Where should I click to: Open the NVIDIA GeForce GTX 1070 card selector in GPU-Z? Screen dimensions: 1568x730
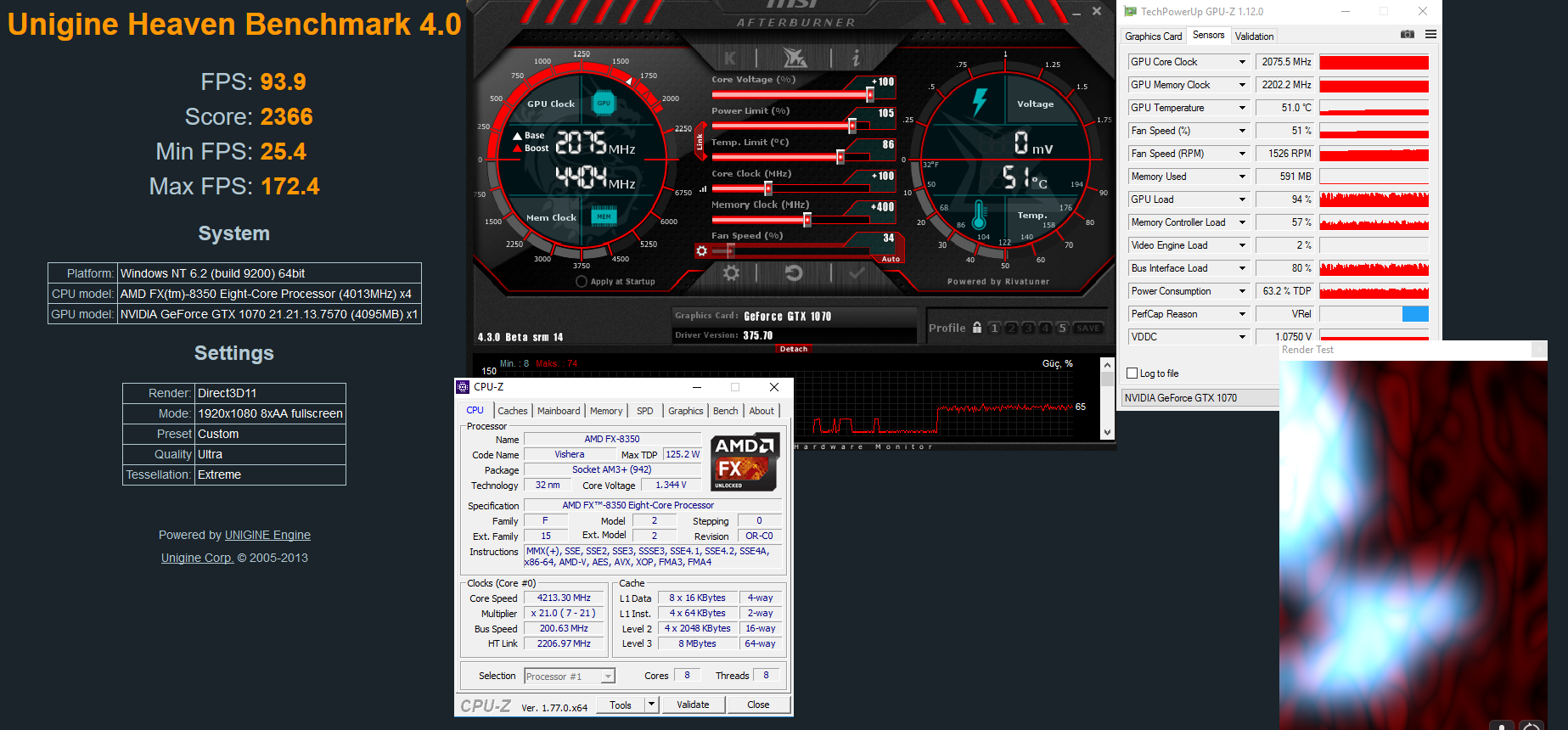click(1201, 397)
